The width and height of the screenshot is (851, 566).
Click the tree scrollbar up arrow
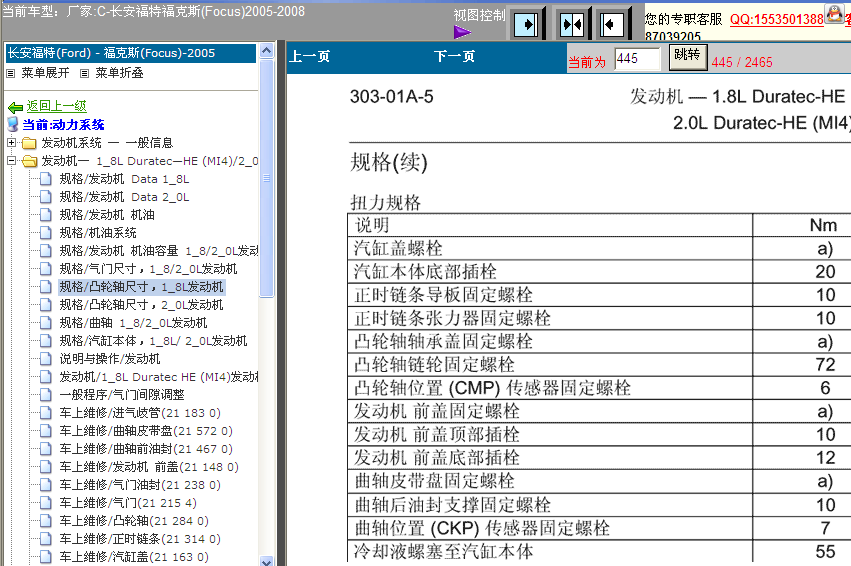[266, 51]
